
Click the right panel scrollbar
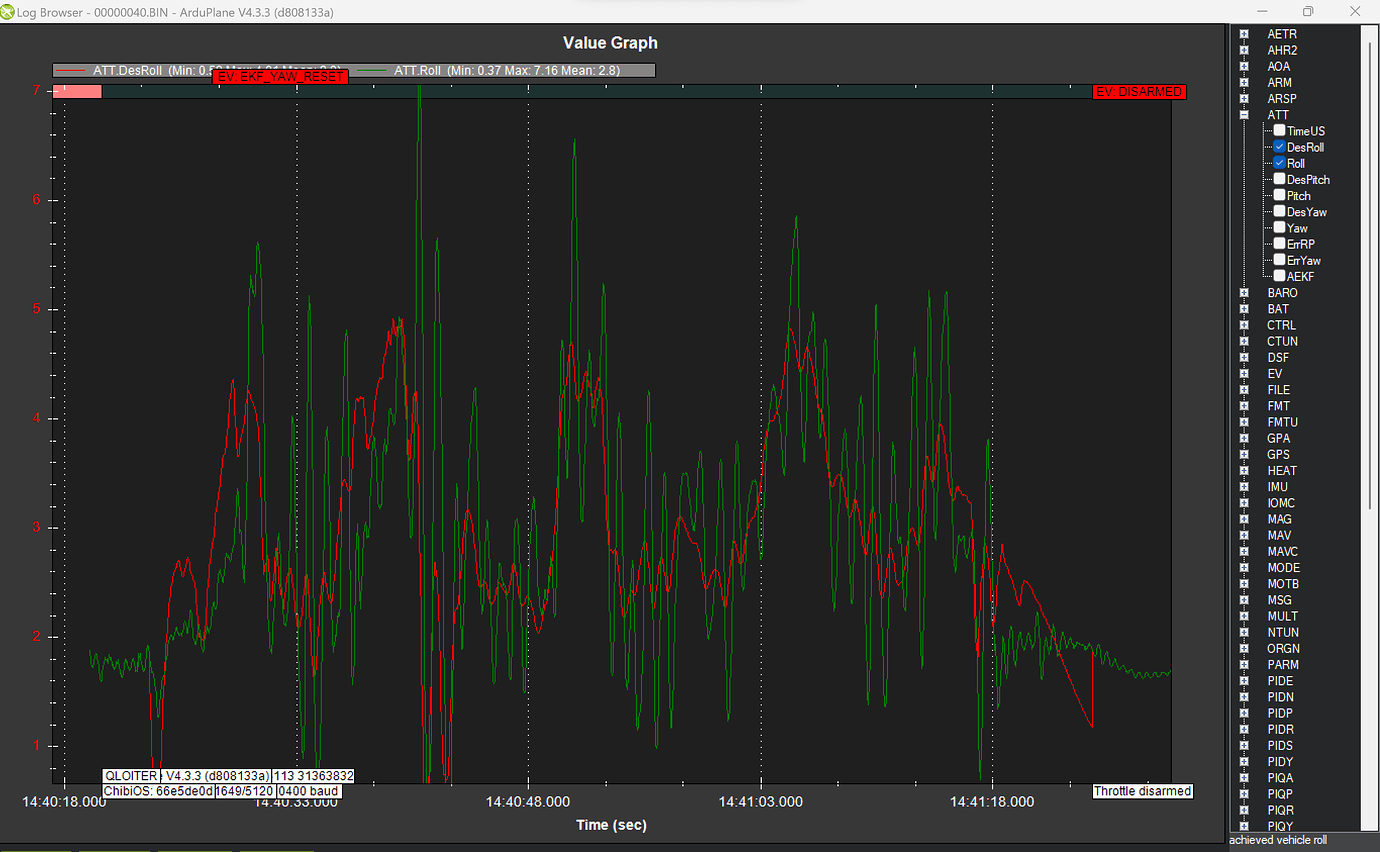coord(1372,400)
